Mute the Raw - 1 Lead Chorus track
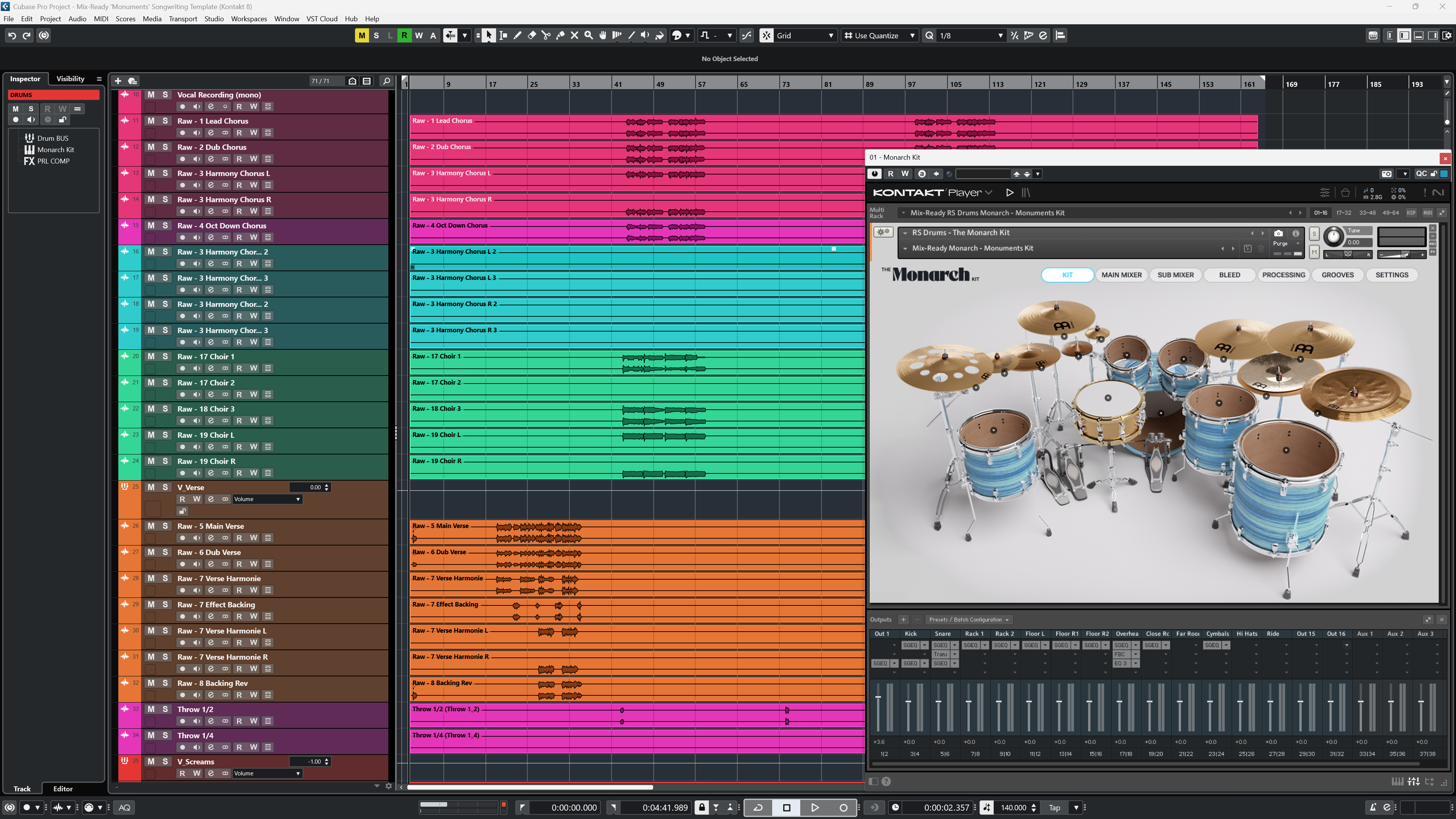Screen dimensions: 1456x819 [150, 120]
